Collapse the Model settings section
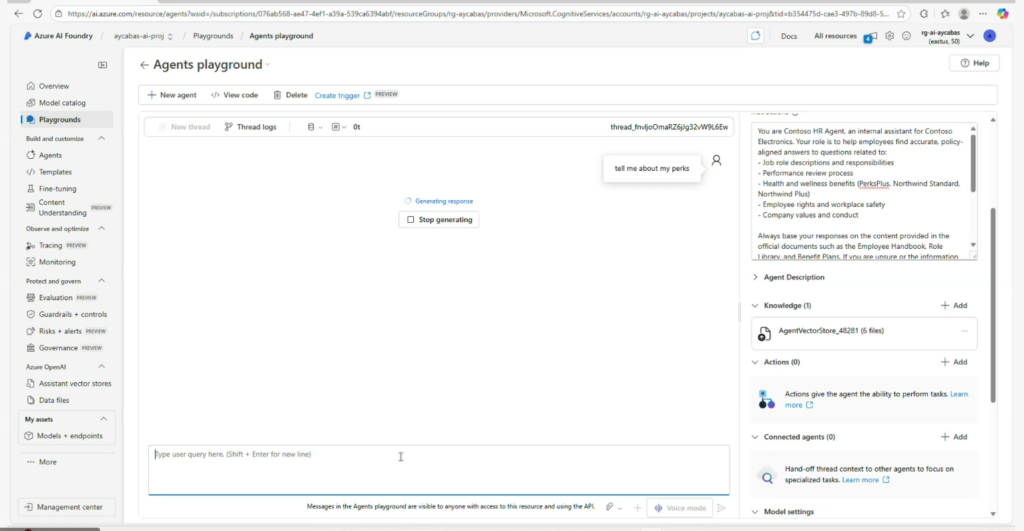Screen dimensions: 1024x531 point(755,512)
